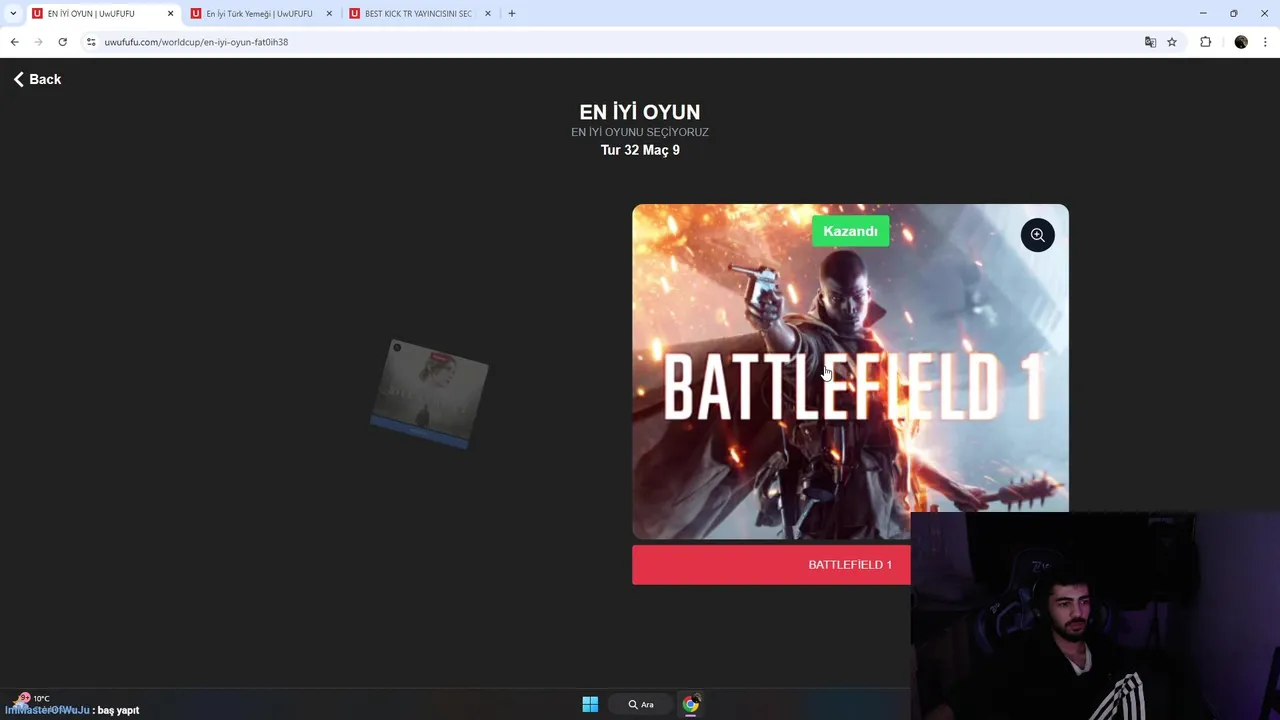Reload the page with the refresh icon
Screen dimensions: 1280x720
point(63,42)
